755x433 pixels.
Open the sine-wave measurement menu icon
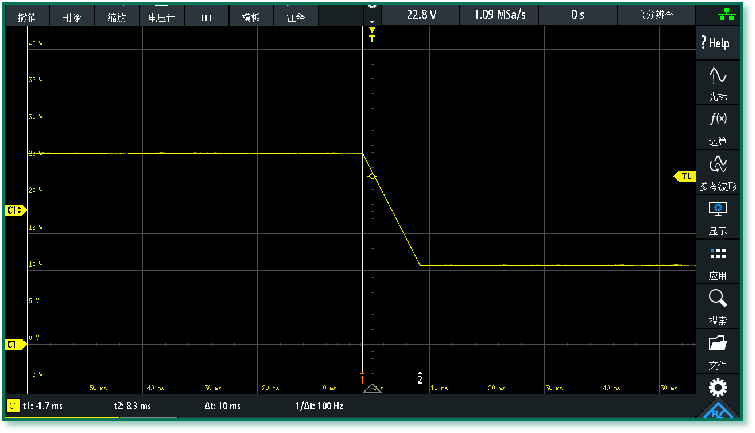click(717, 81)
